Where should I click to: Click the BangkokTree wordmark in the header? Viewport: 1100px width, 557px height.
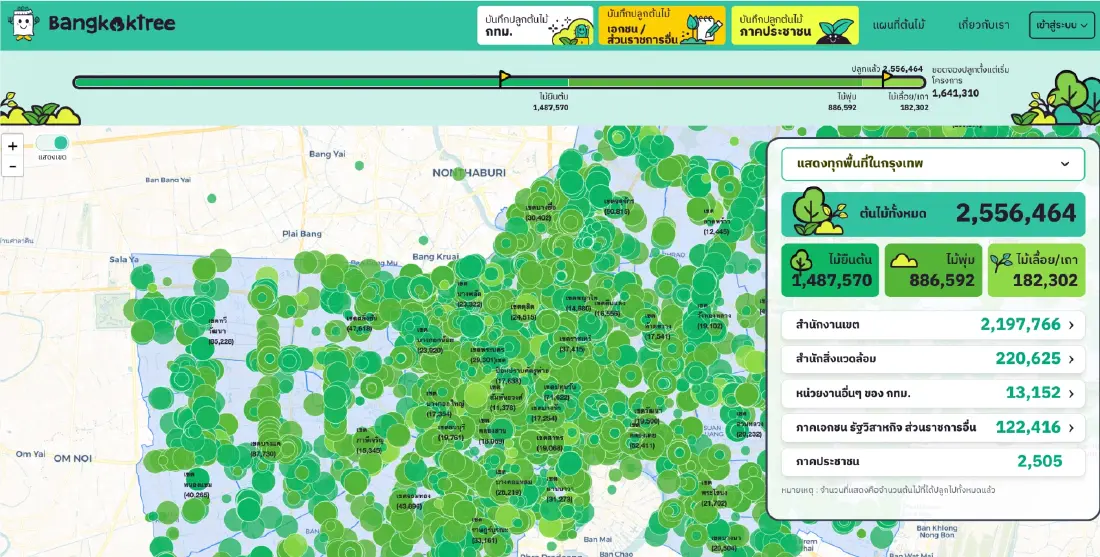point(112,23)
